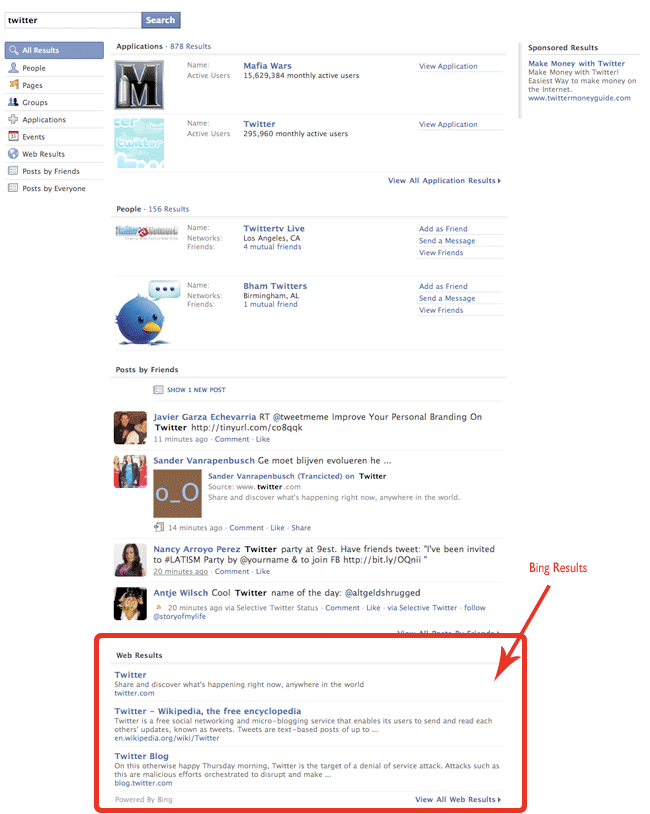Click the Web Results globe icon
This screenshot has width=650, height=814.
[x=13, y=154]
